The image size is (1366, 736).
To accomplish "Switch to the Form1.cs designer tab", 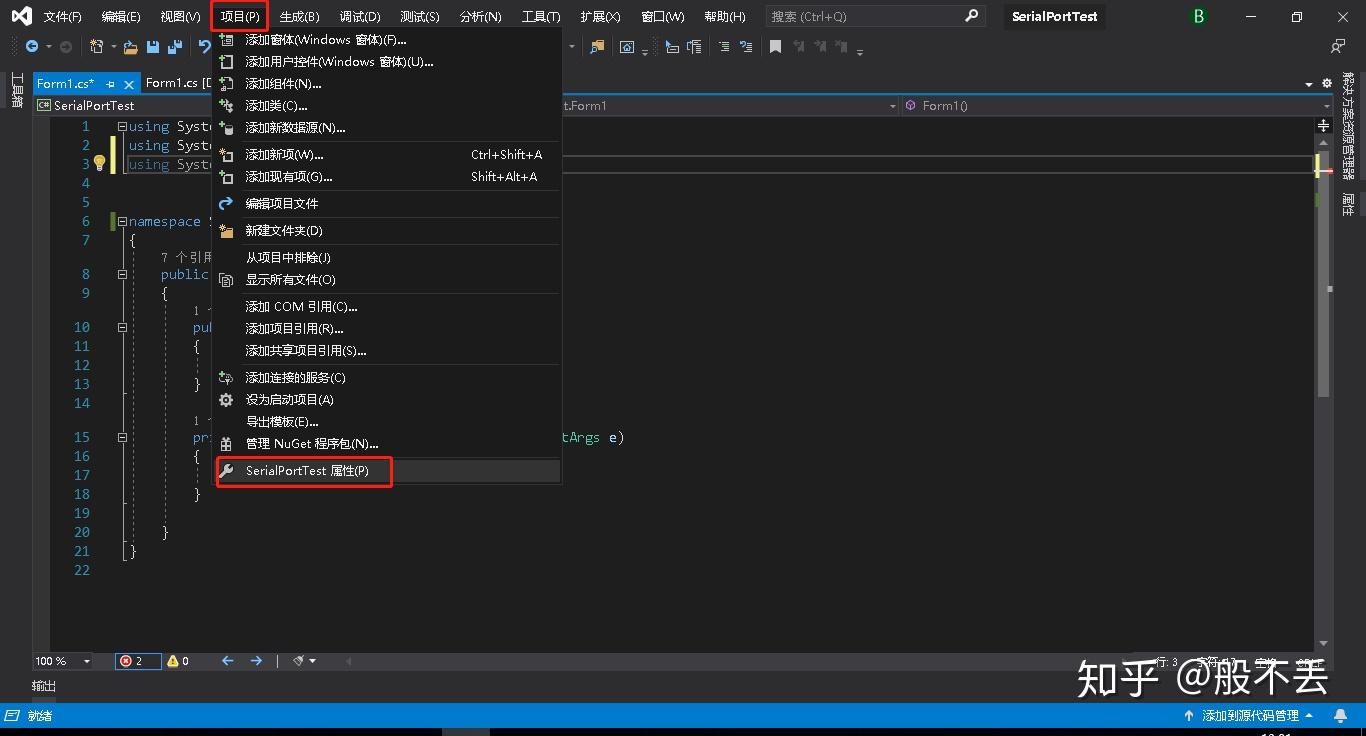I will click(177, 83).
